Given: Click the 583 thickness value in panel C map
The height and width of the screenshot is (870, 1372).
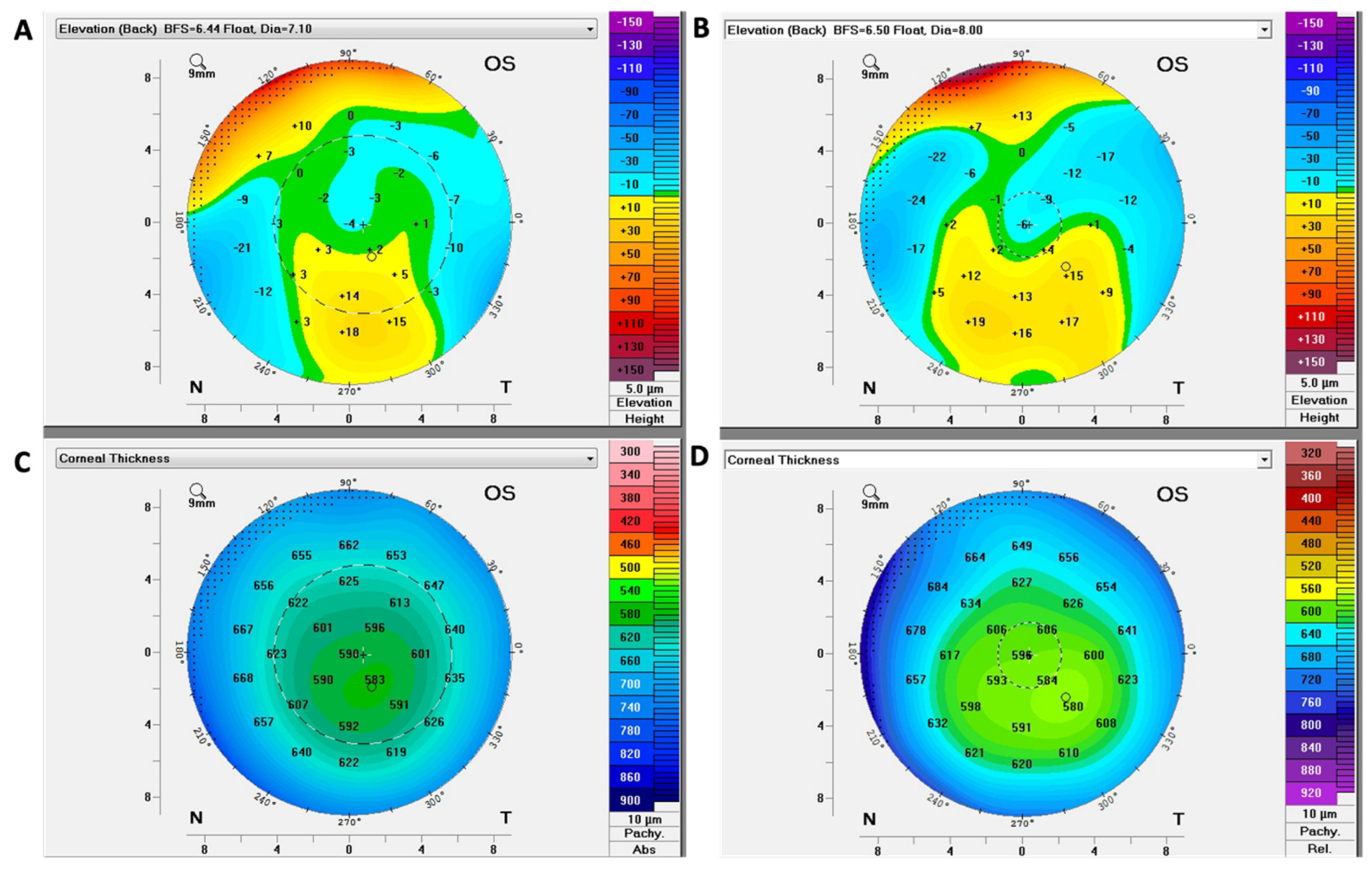Looking at the screenshot, I should coord(375,679).
